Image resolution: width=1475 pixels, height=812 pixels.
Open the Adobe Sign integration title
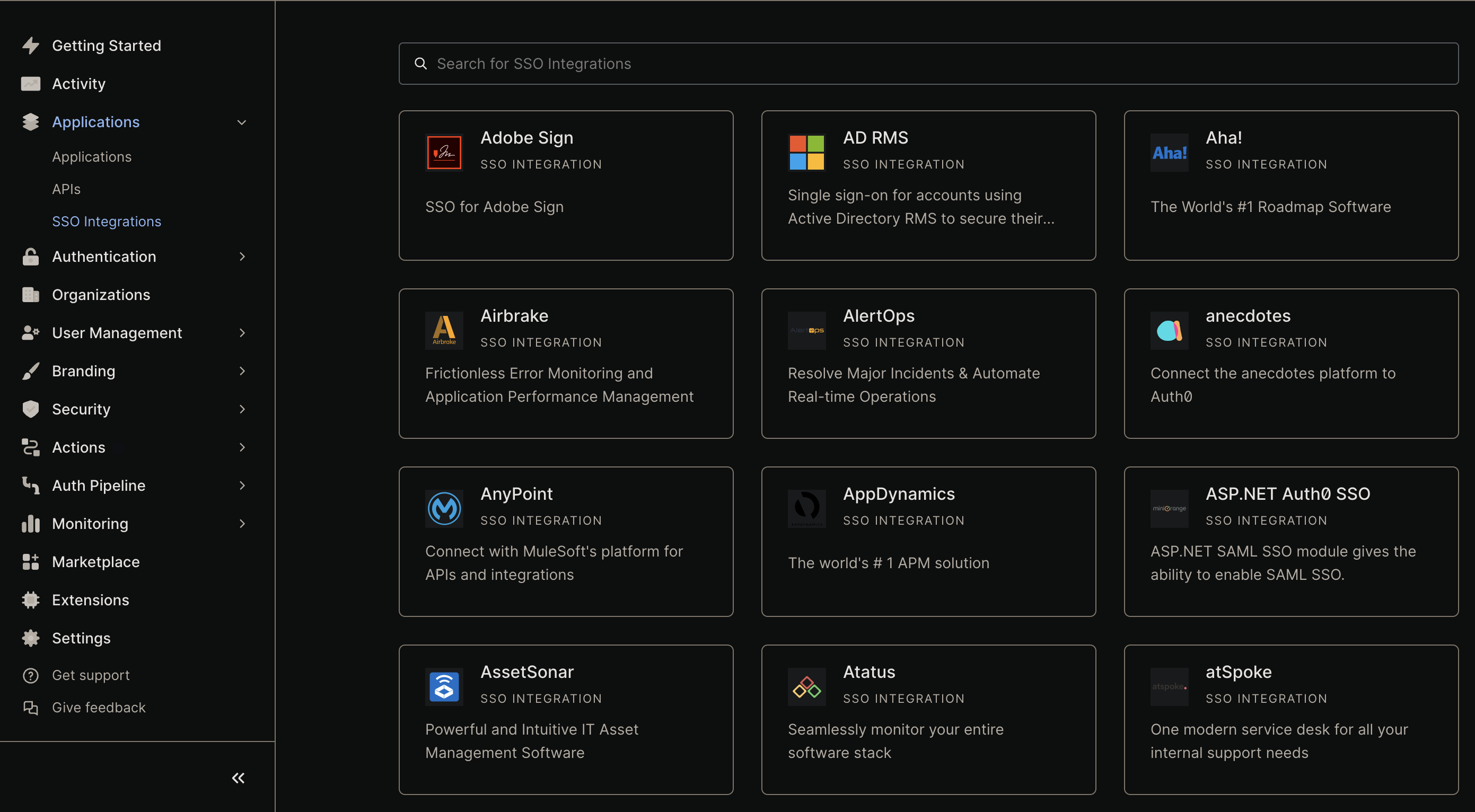point(526,137)
